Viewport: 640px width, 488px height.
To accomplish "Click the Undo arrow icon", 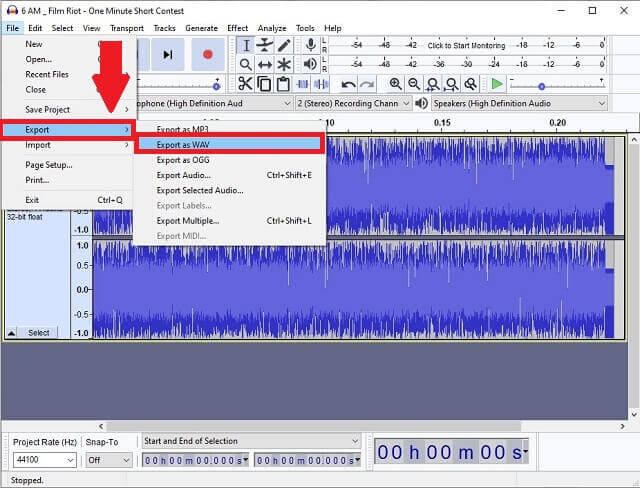I will coord(348,84).
